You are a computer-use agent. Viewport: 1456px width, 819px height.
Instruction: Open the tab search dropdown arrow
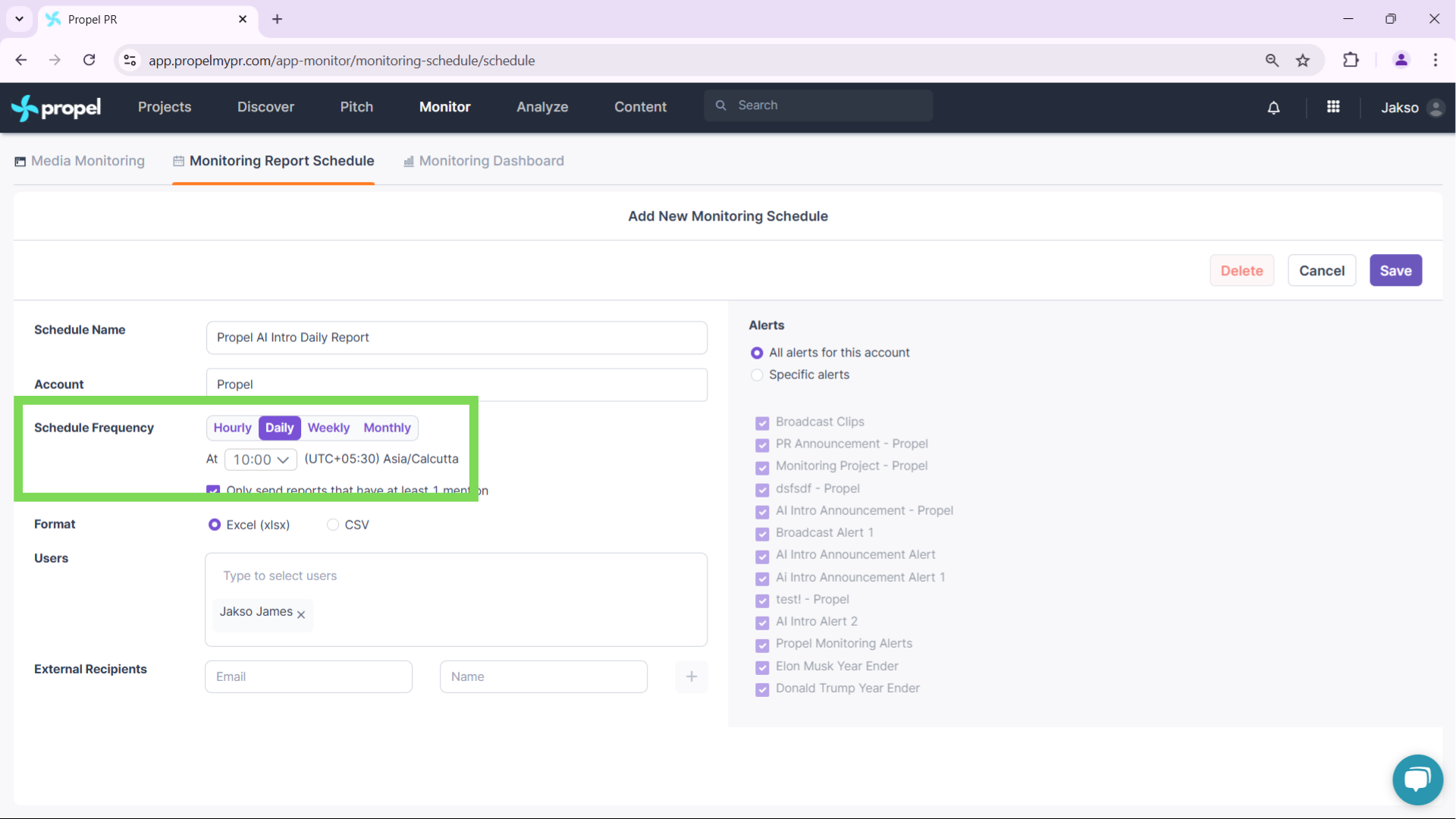click(x=19, y=19)
